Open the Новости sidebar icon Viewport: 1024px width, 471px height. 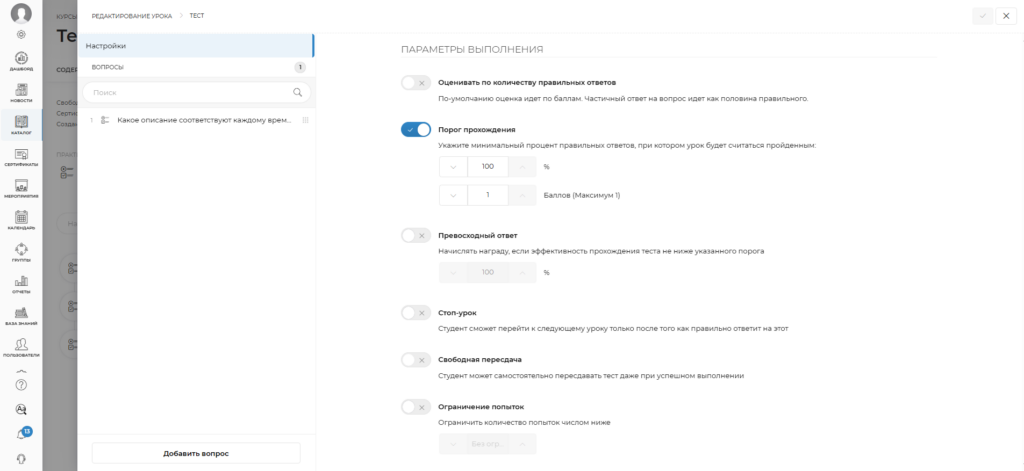(x=21, y=92)
